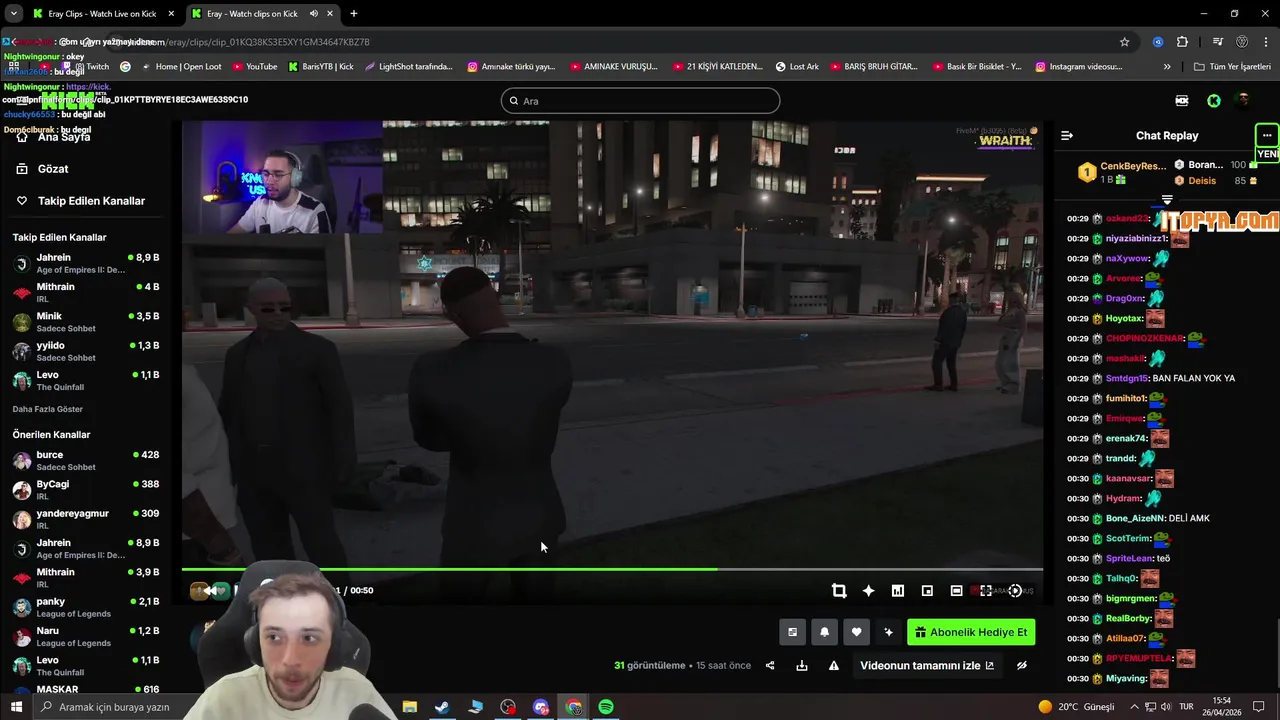Open browser tab search dropdown arrow
1280x720 pixels.
click(x=13, y=14)
